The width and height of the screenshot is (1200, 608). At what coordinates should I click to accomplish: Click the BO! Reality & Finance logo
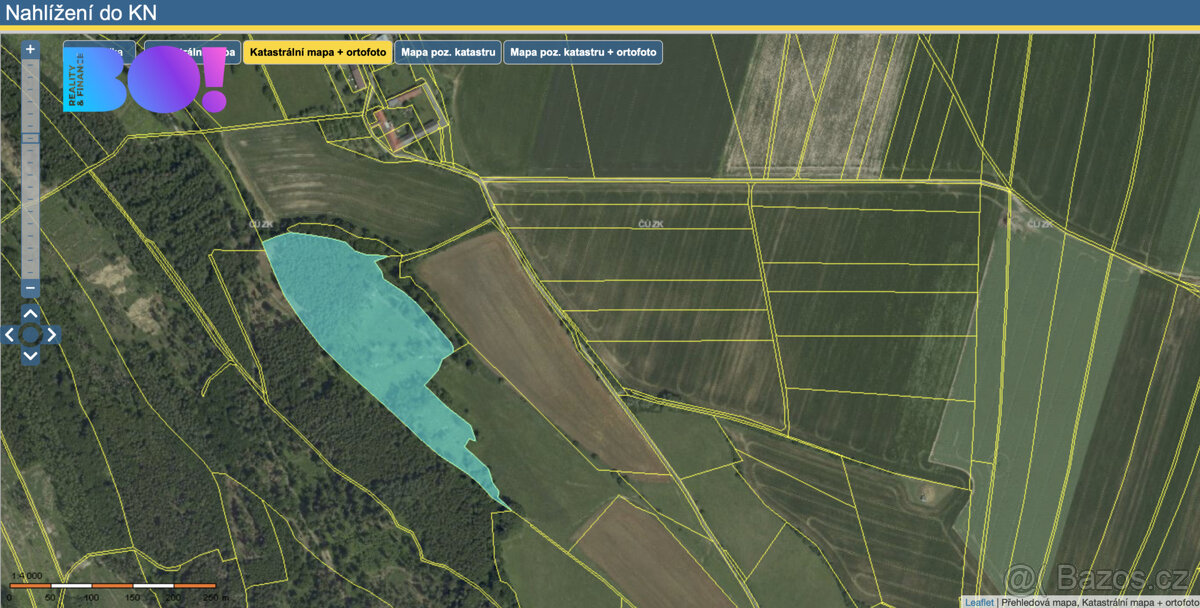[x=145, y=80]
